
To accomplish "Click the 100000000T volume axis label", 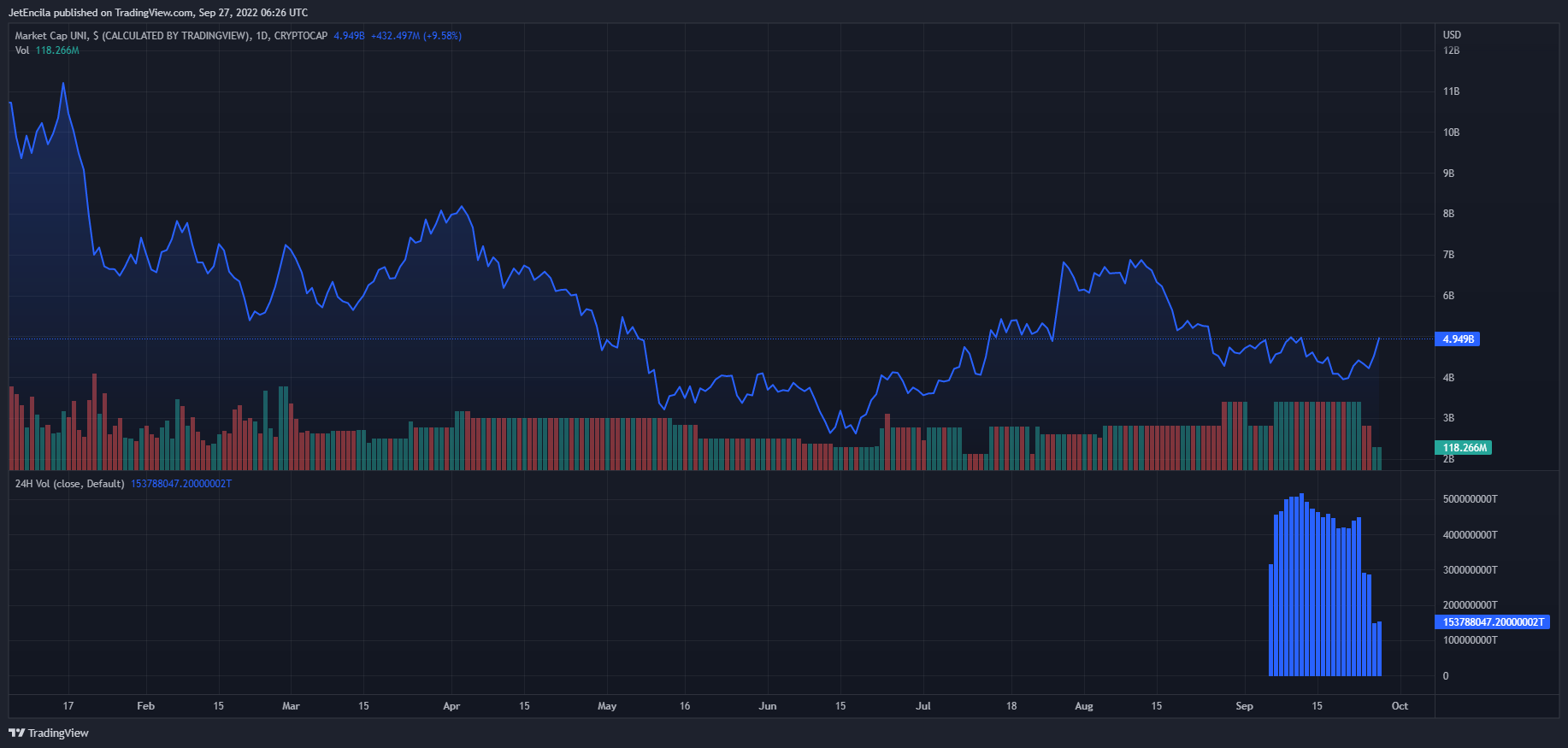I will point(1470,640).
